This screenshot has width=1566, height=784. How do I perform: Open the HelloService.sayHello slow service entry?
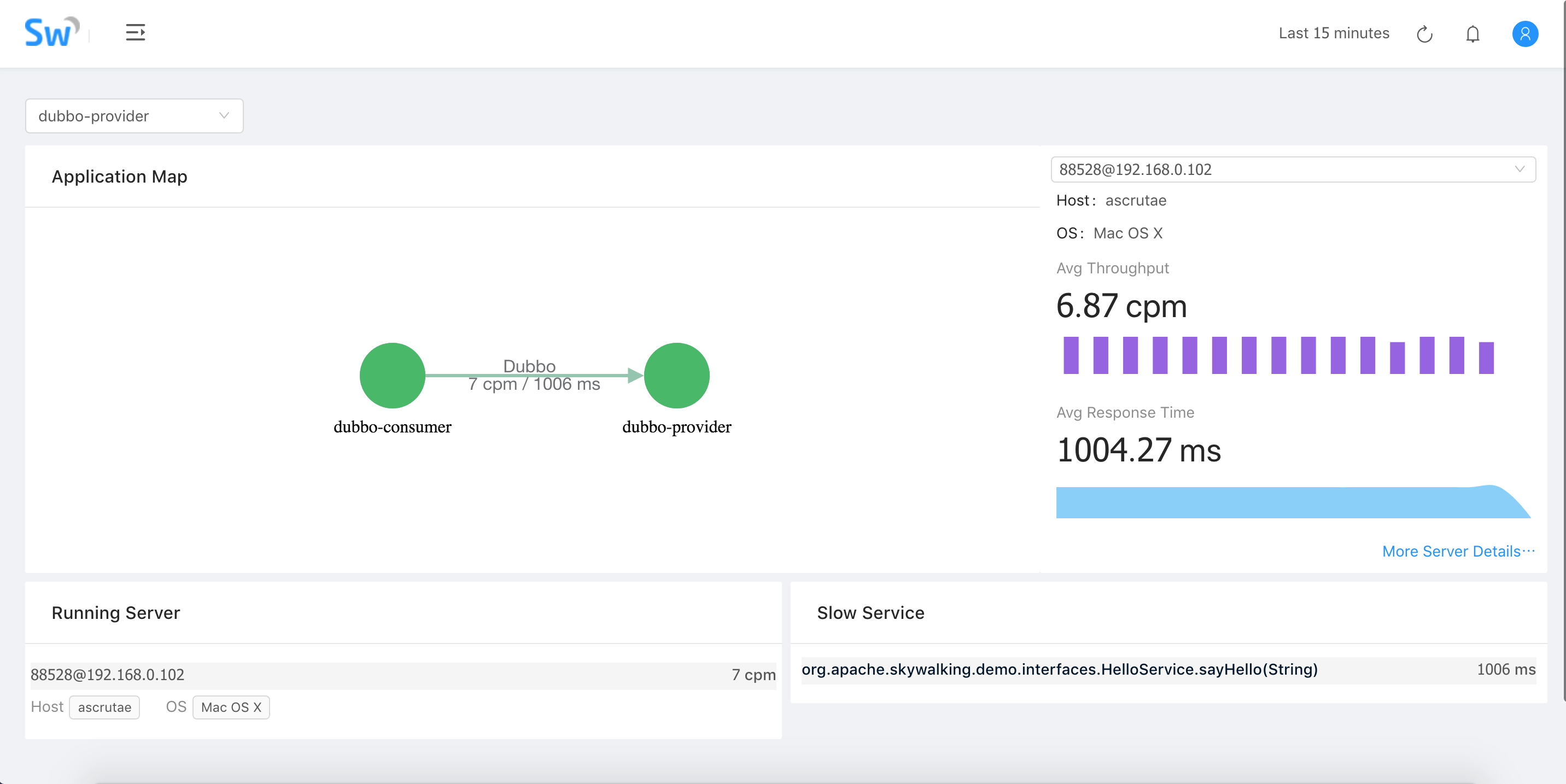1059,669
